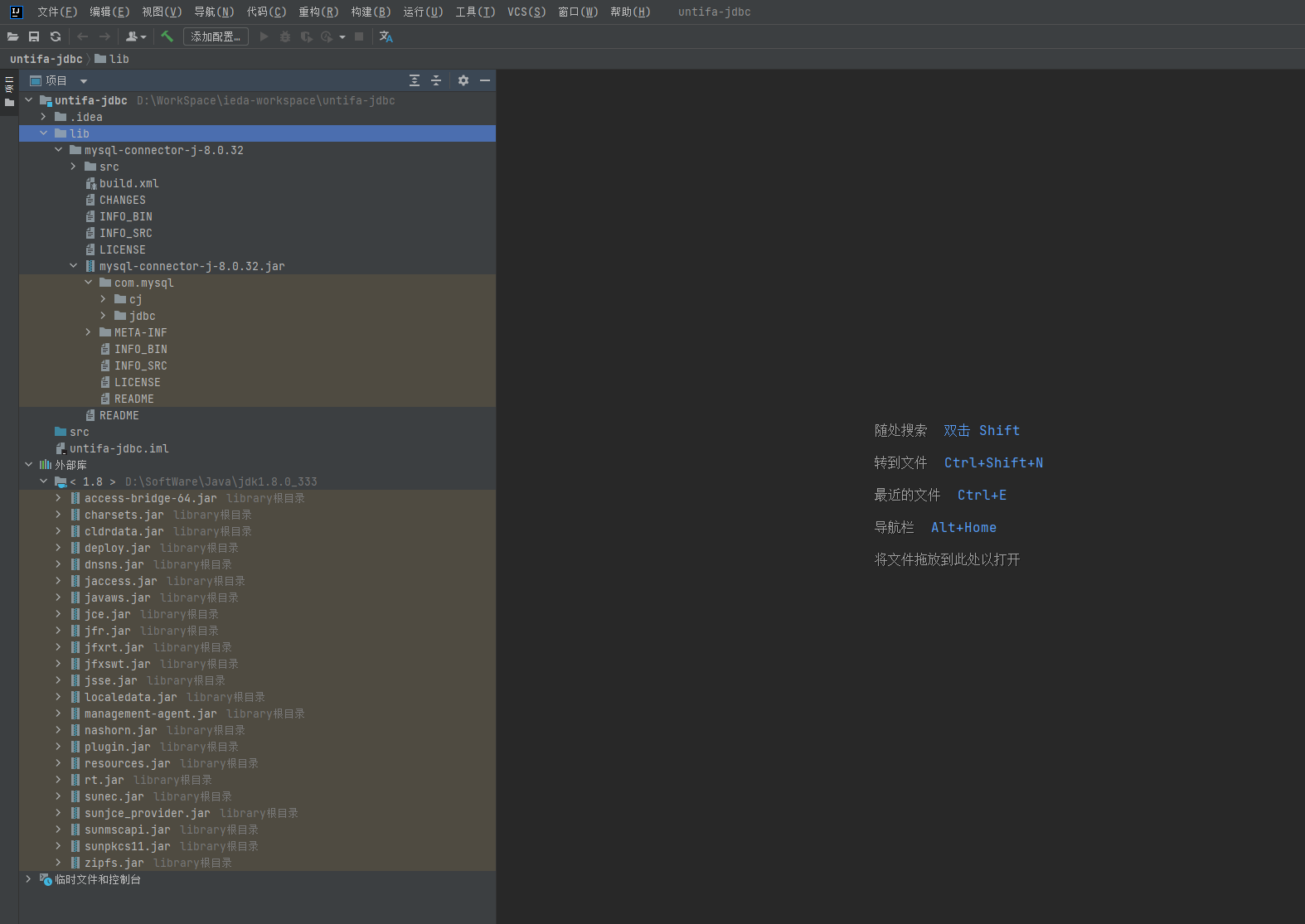Open the 工具(T) menu
Image resolution: width=1305 pixels, height=924 pixels.
coord(475,12)
